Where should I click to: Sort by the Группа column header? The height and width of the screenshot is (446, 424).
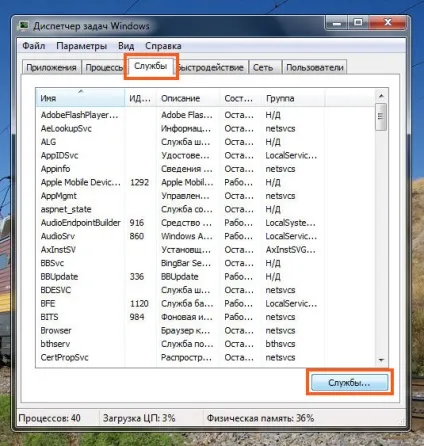point(293,98)
